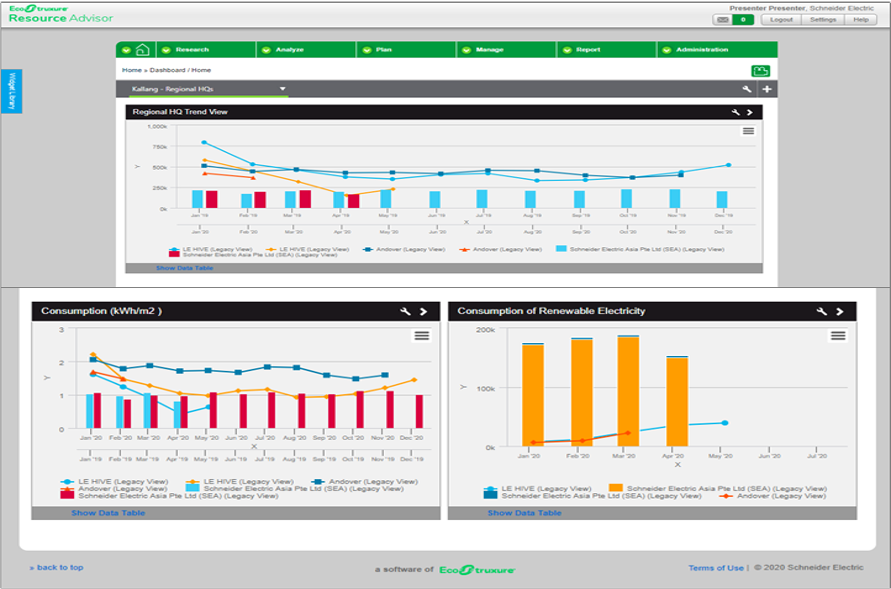This screenshot has width=891, height=589.
Task: Open the Administration menu
Action: tap(717, 50)
